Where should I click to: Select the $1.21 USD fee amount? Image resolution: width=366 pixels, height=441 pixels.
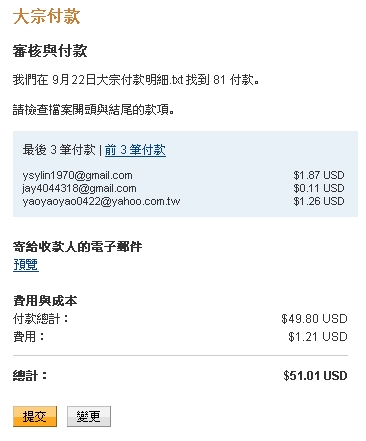[x=318, y=337]
